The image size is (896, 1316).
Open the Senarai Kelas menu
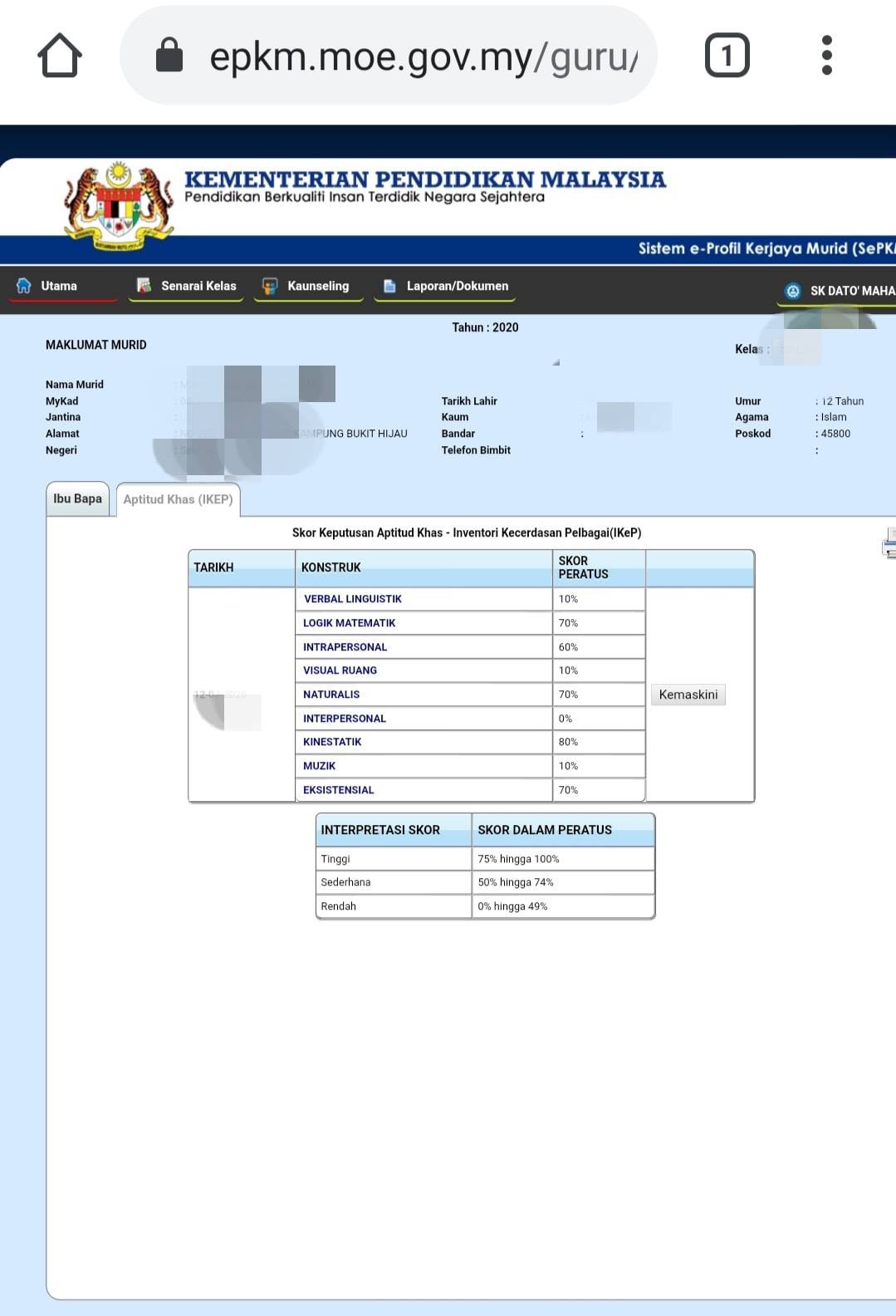coord(198,286)
